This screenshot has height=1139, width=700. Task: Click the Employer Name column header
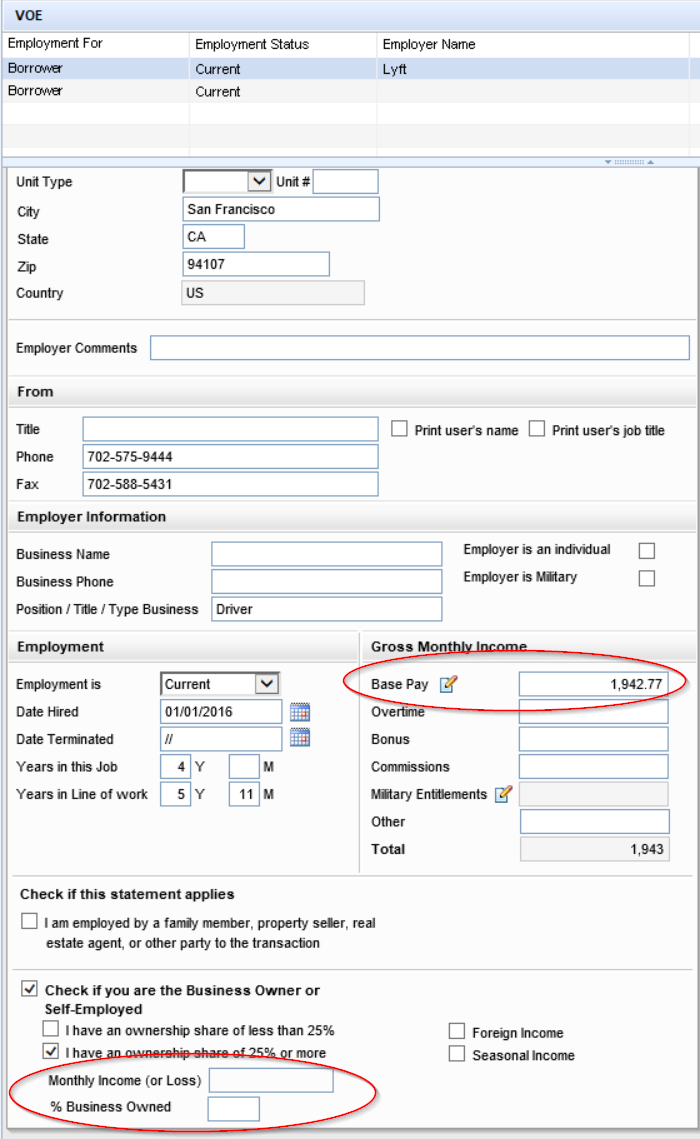click(533, 44)
